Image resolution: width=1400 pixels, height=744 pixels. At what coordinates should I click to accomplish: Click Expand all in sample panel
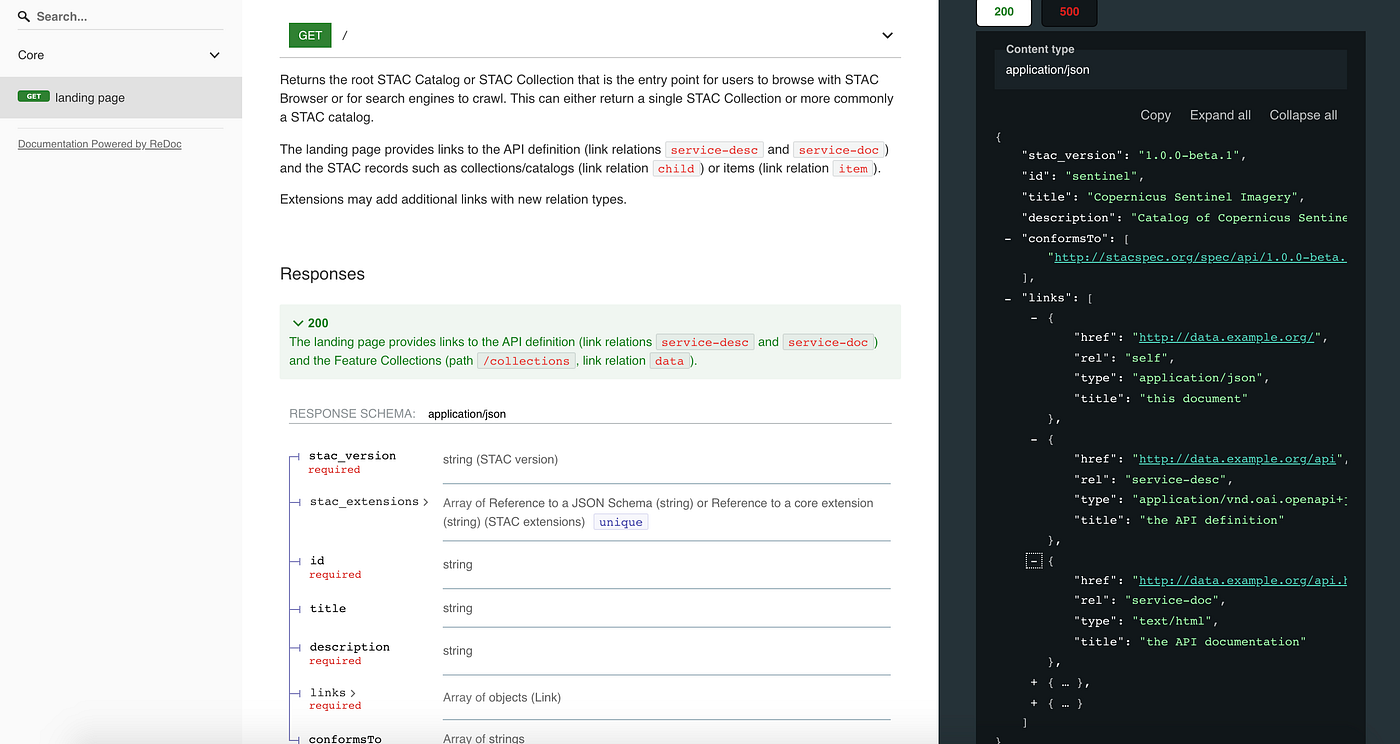point(1220,115)
